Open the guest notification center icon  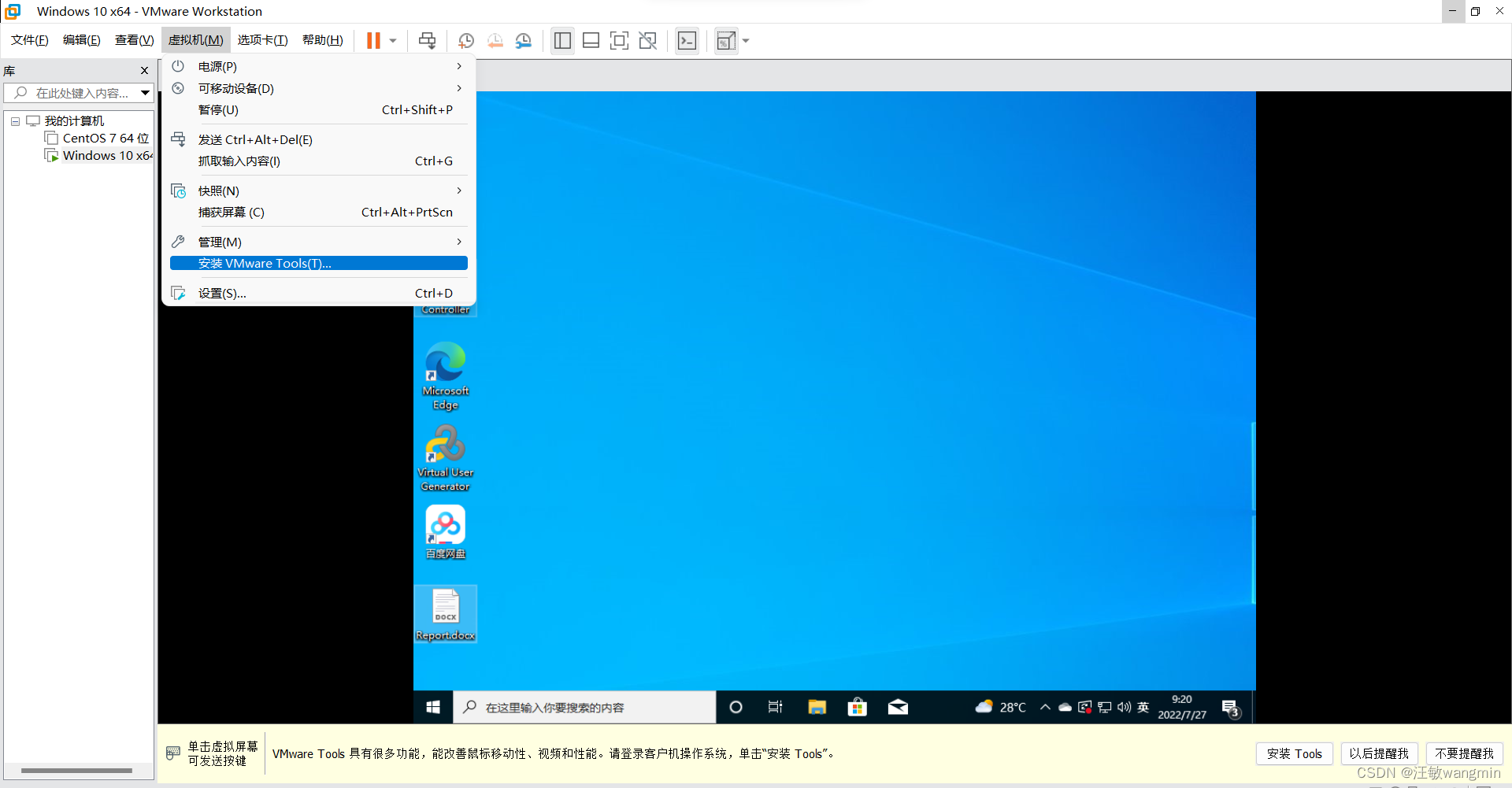1231,708
